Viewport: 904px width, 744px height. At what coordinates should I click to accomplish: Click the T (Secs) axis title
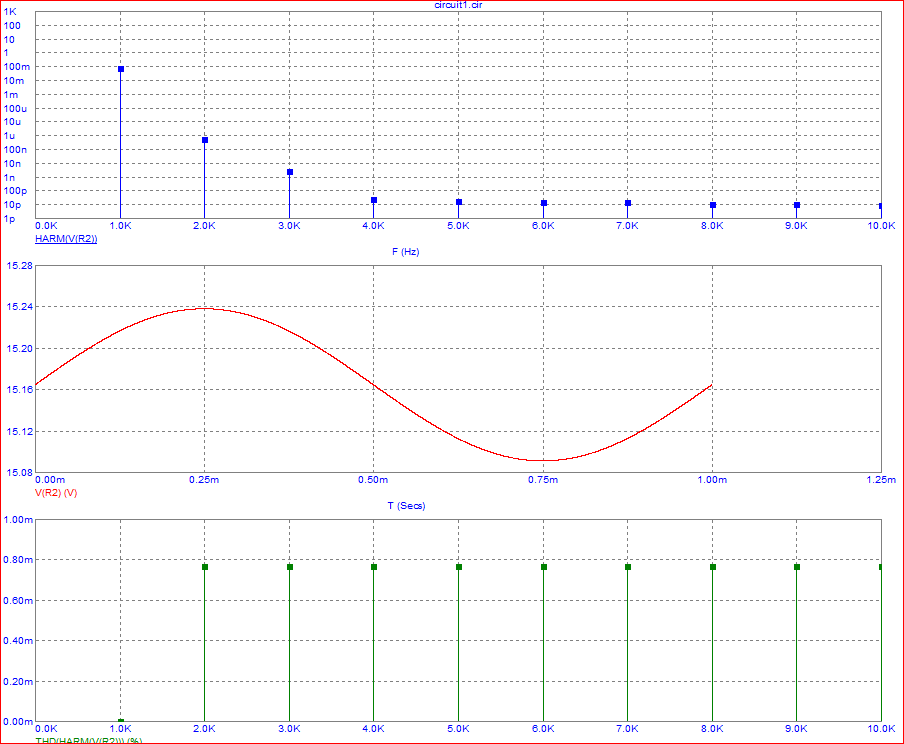[x=406, y=506]
